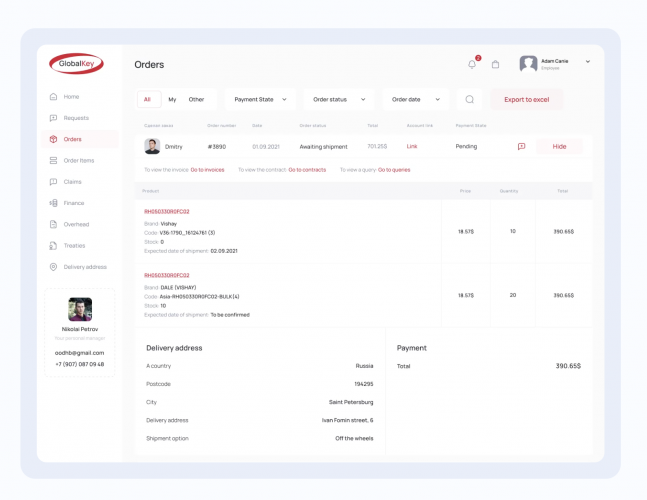Image resolution: width=647 pixels, height=500 pixels.
Task: Follow the Go to contracts link
Action: 307,170
